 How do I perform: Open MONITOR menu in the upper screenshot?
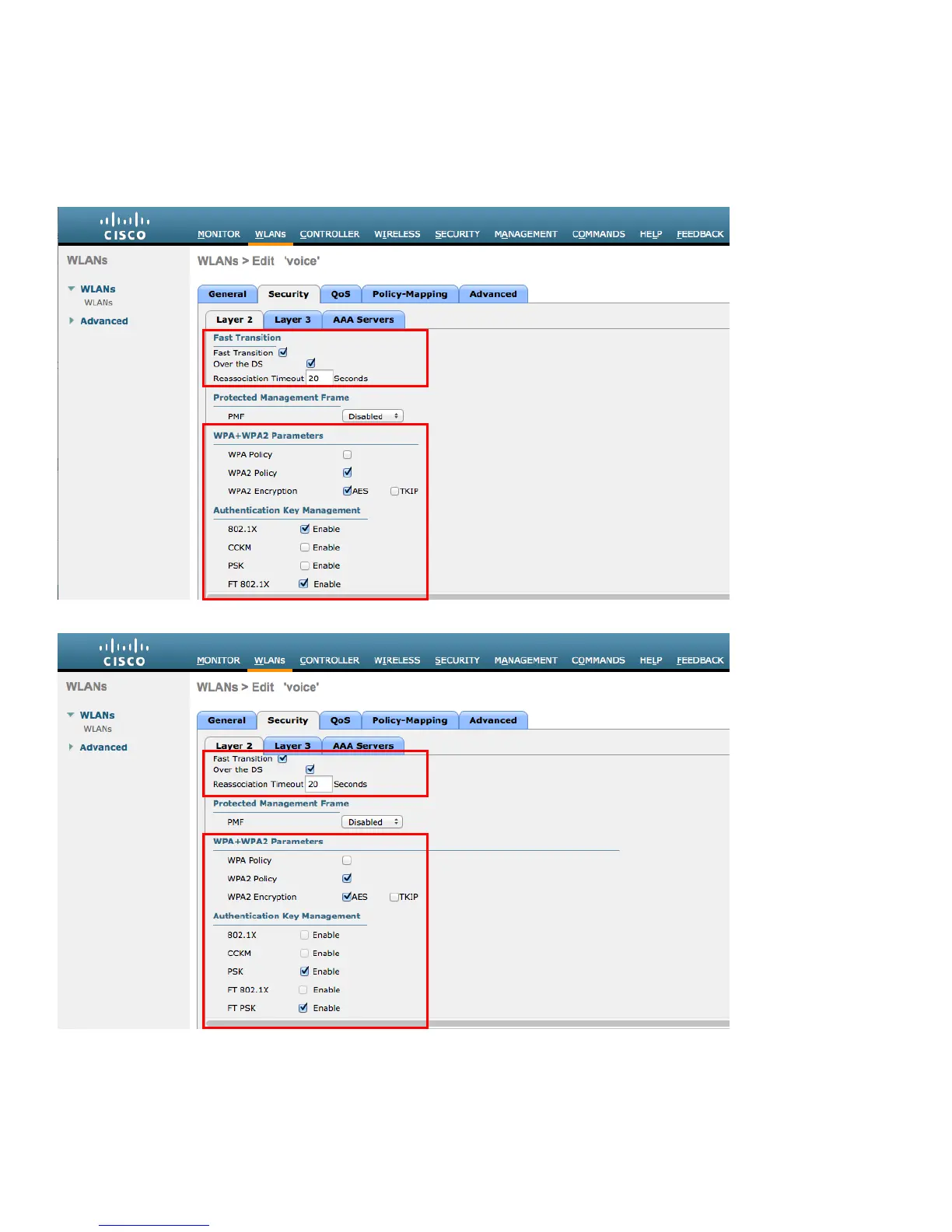[219, 234]
